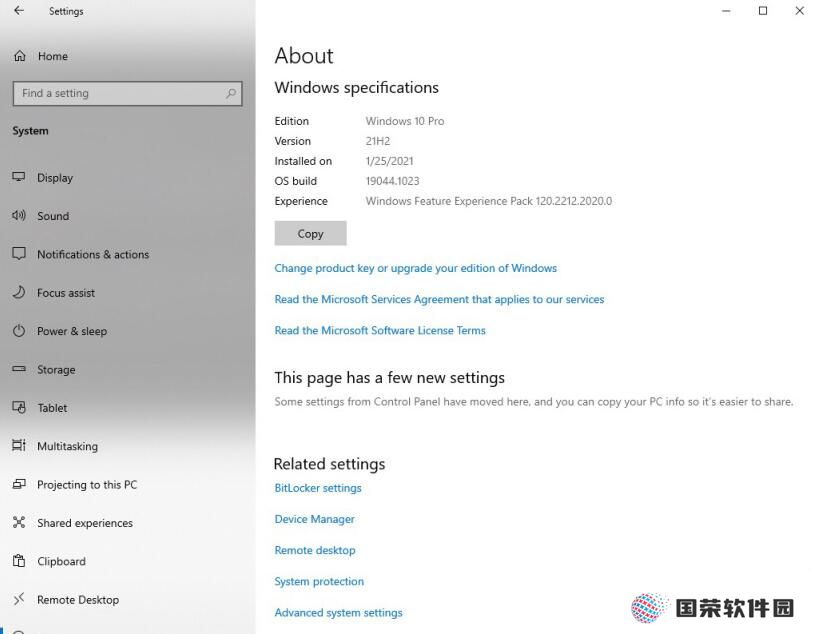
Task: Click the Remote Desktop icon in sidebar
Action: (19, 599)
